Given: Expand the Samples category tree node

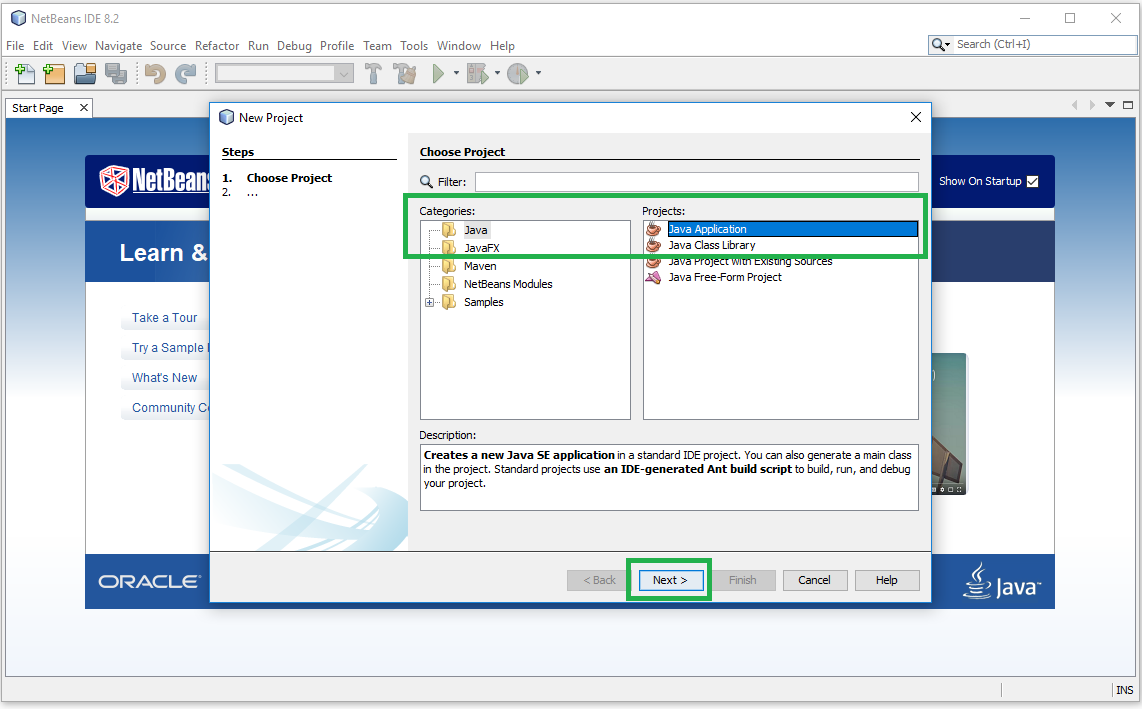Looking at the screenshot, I should (429, 302).
